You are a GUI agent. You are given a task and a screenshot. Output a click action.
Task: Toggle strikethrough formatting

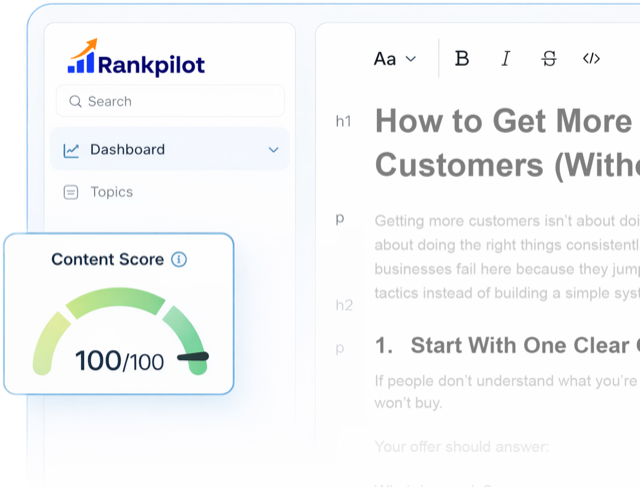[549, 58]
